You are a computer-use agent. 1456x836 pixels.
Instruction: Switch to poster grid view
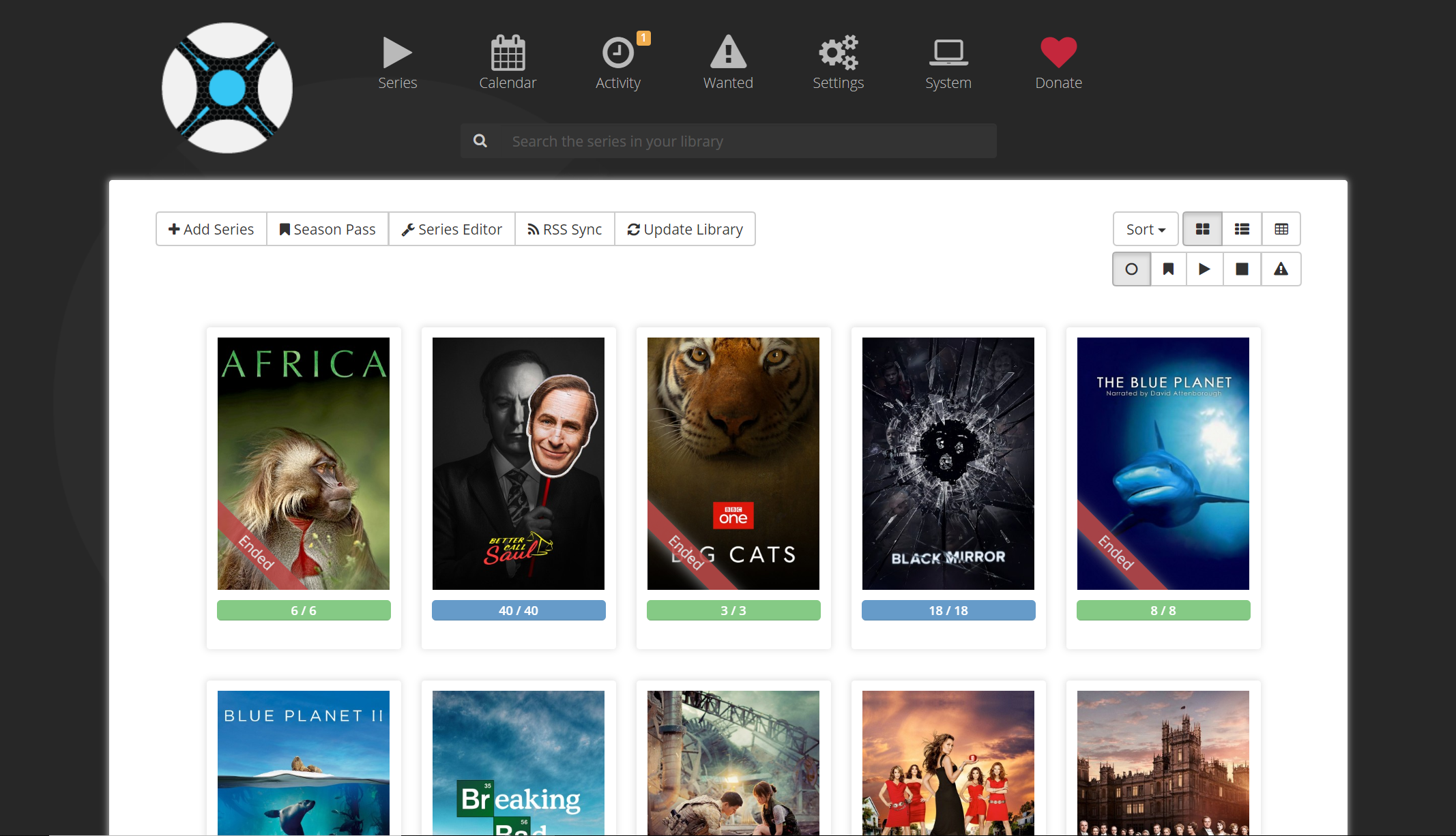1203,229
